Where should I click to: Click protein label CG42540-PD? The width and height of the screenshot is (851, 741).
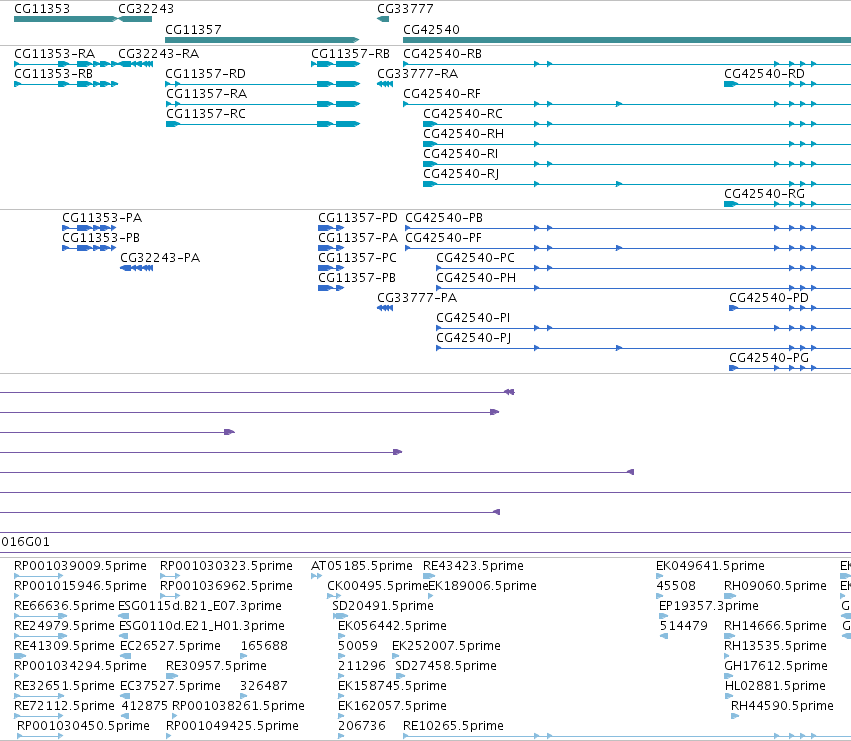[769, 299]
